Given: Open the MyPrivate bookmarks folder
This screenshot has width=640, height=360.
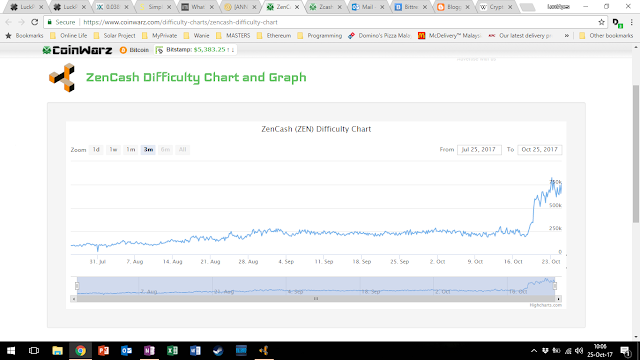Looking at the screenshot, I should 159,36.
